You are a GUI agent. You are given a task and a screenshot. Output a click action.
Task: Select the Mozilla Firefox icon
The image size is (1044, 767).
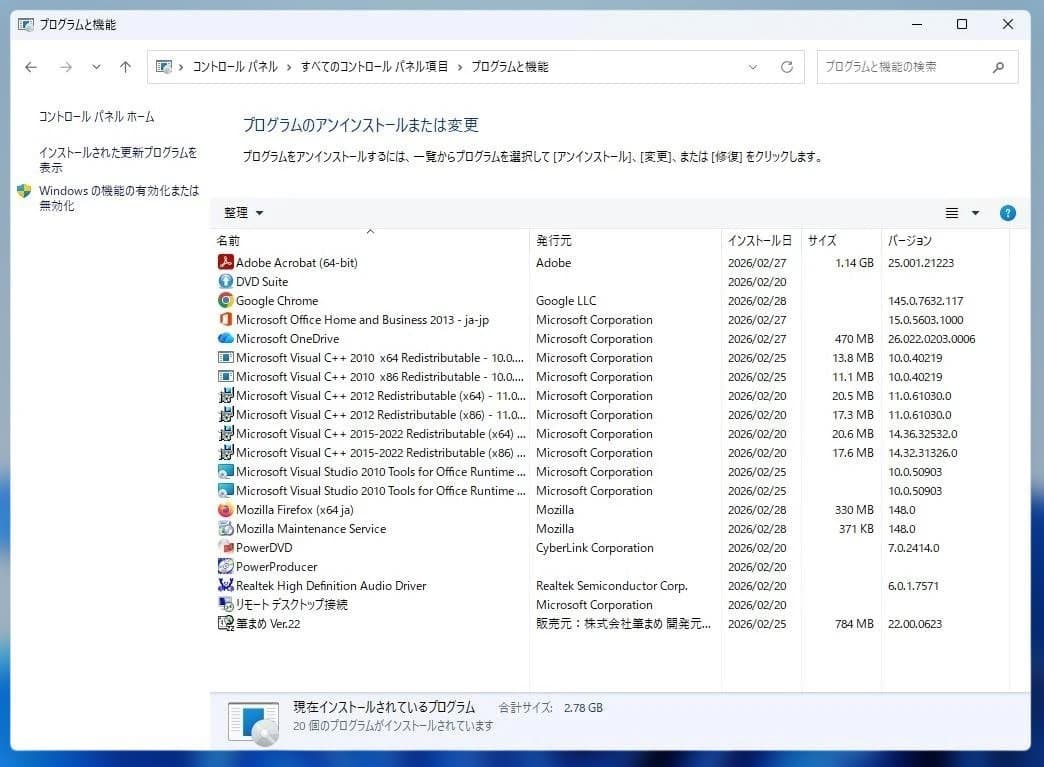pyautogui.click(x=226, y=509)
